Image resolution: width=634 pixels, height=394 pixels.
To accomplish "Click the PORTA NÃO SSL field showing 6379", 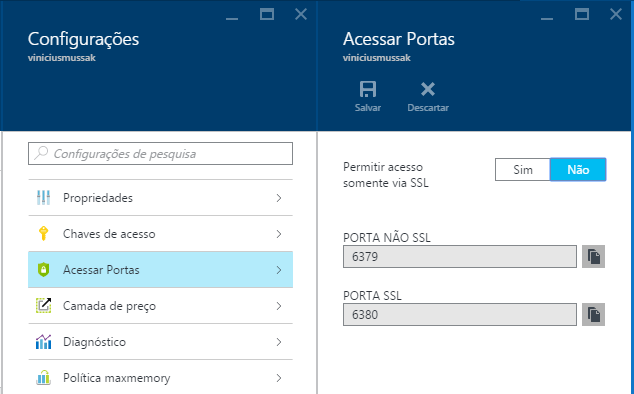I will 460,256.
